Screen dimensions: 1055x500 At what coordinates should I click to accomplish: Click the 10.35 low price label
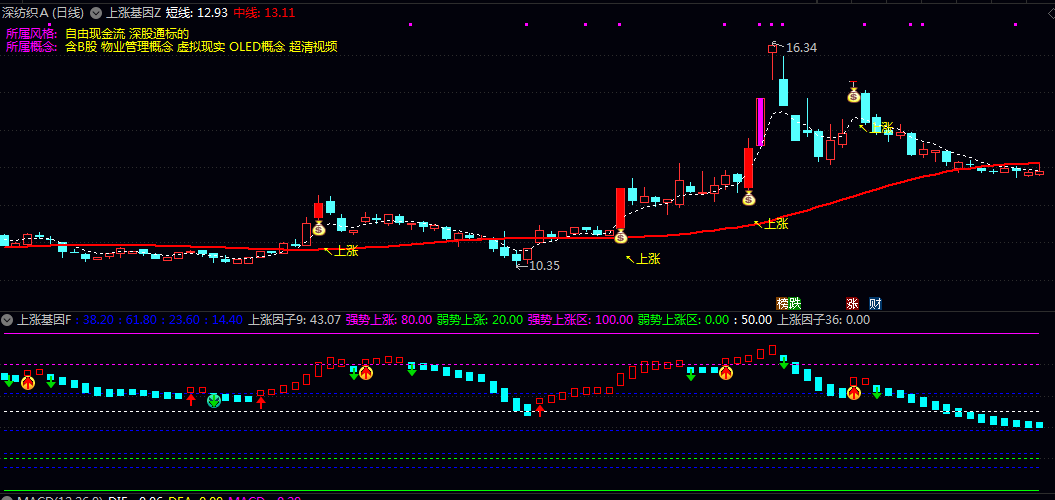[544, 266]
